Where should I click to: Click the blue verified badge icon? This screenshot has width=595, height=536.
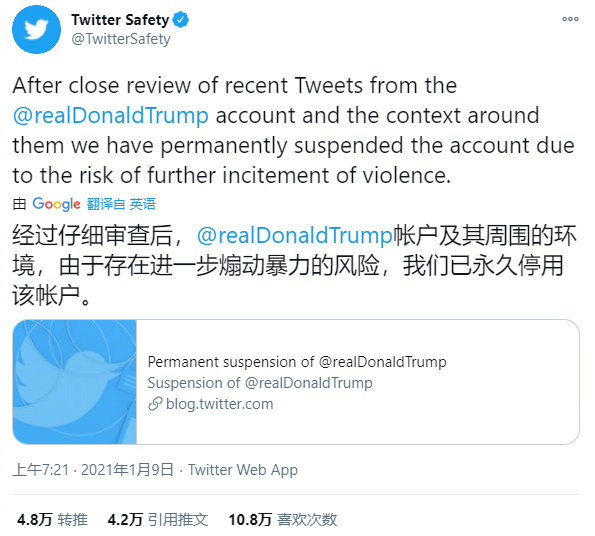181,20
